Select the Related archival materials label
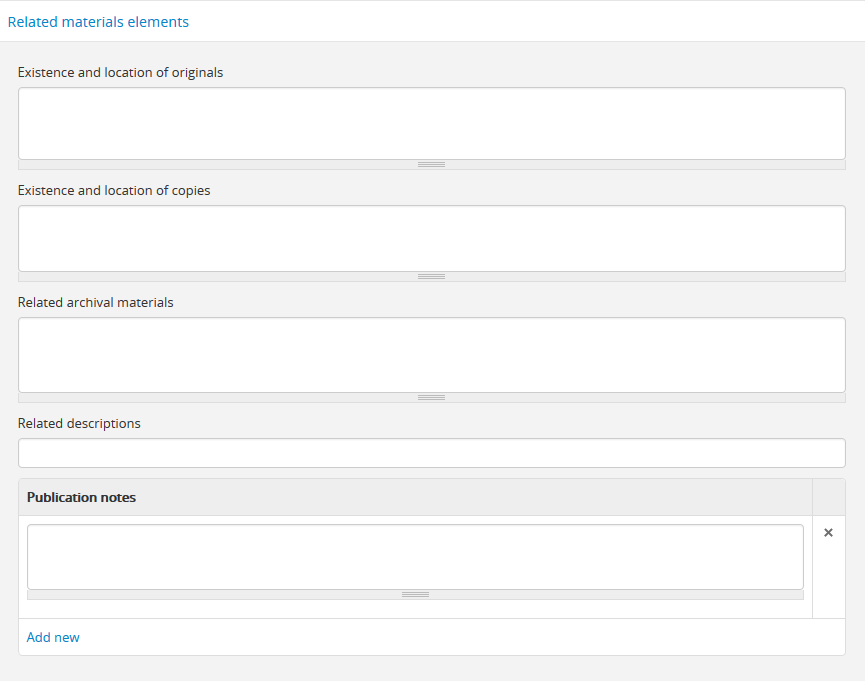 tap(95, 302)
